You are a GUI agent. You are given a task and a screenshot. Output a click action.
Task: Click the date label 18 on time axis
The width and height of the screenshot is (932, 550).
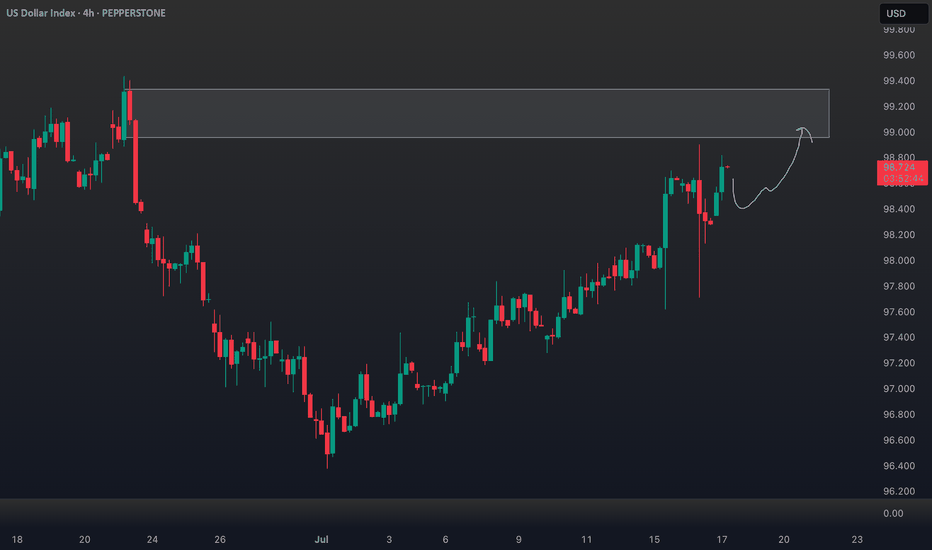17,539
